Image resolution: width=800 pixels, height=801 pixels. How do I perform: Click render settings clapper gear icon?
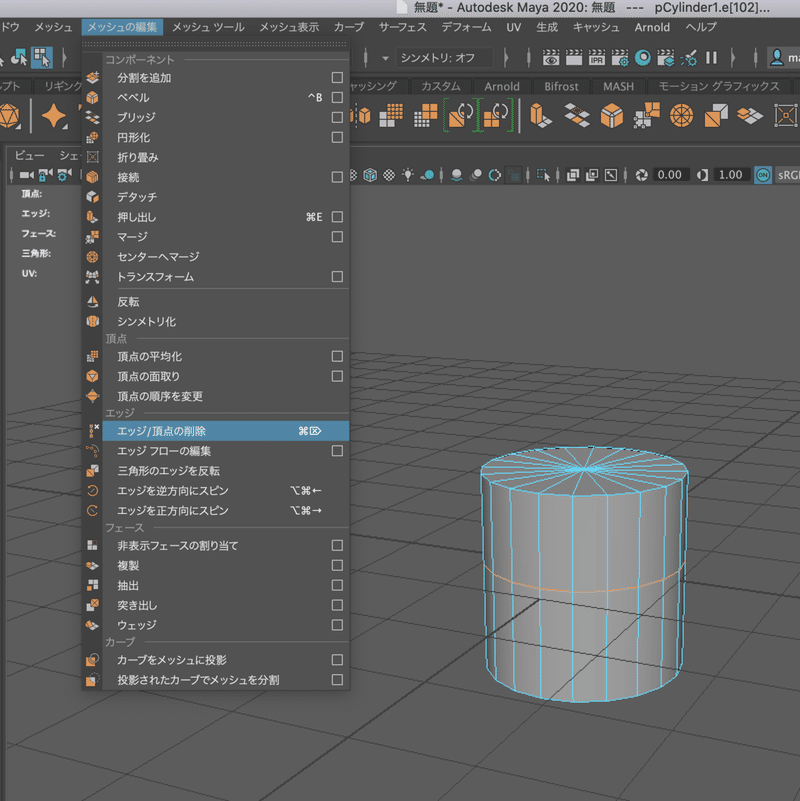pyautogui.click(x=620, y=58)
